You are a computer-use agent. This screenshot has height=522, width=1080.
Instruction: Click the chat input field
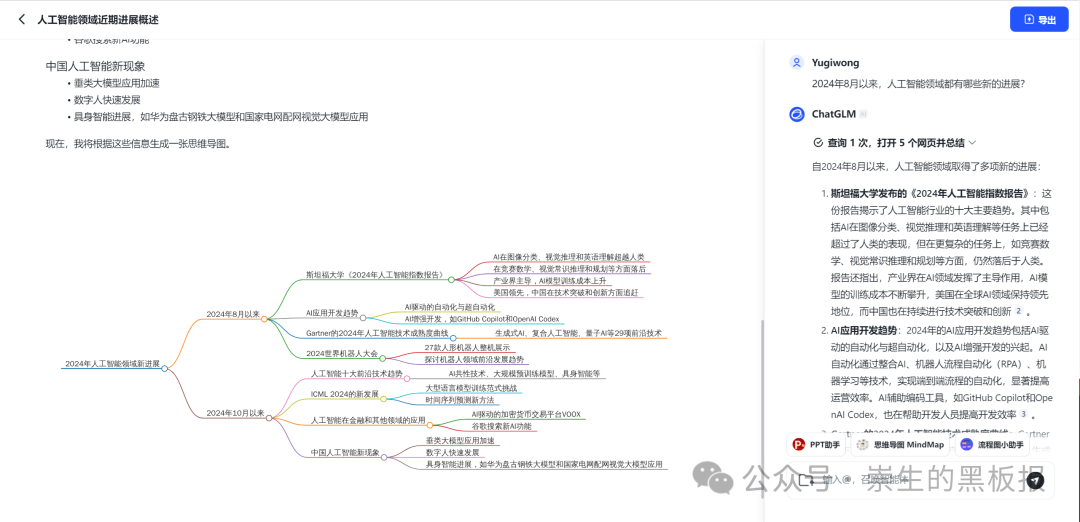pyautogui.click(x=920, y=480)
